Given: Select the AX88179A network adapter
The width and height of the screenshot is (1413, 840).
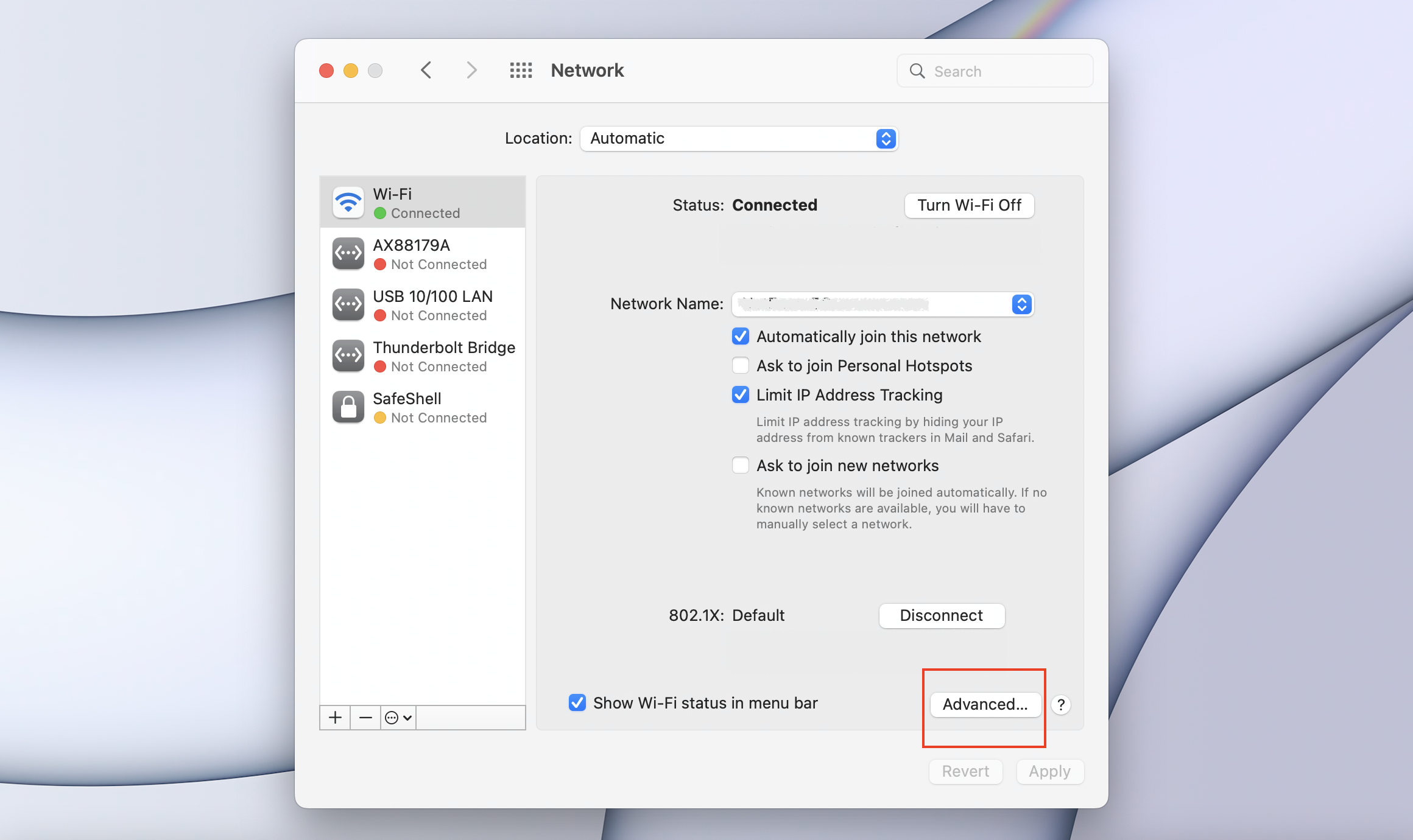Looking at the screenshot, I should coord(423,253).
